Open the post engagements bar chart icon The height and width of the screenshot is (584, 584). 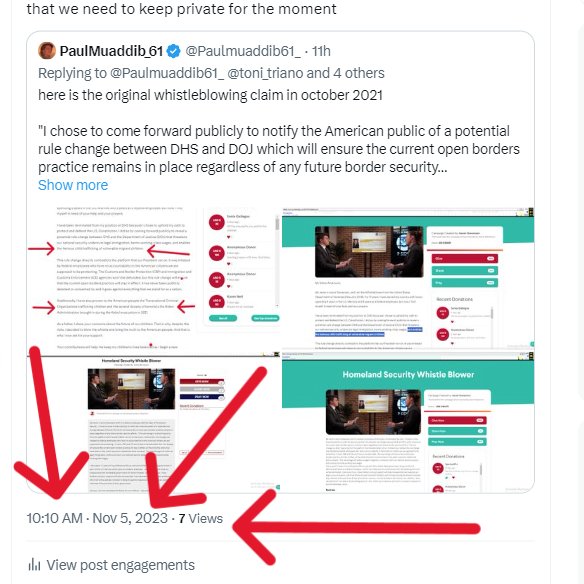pyautogui.click(x=34, y=565)
